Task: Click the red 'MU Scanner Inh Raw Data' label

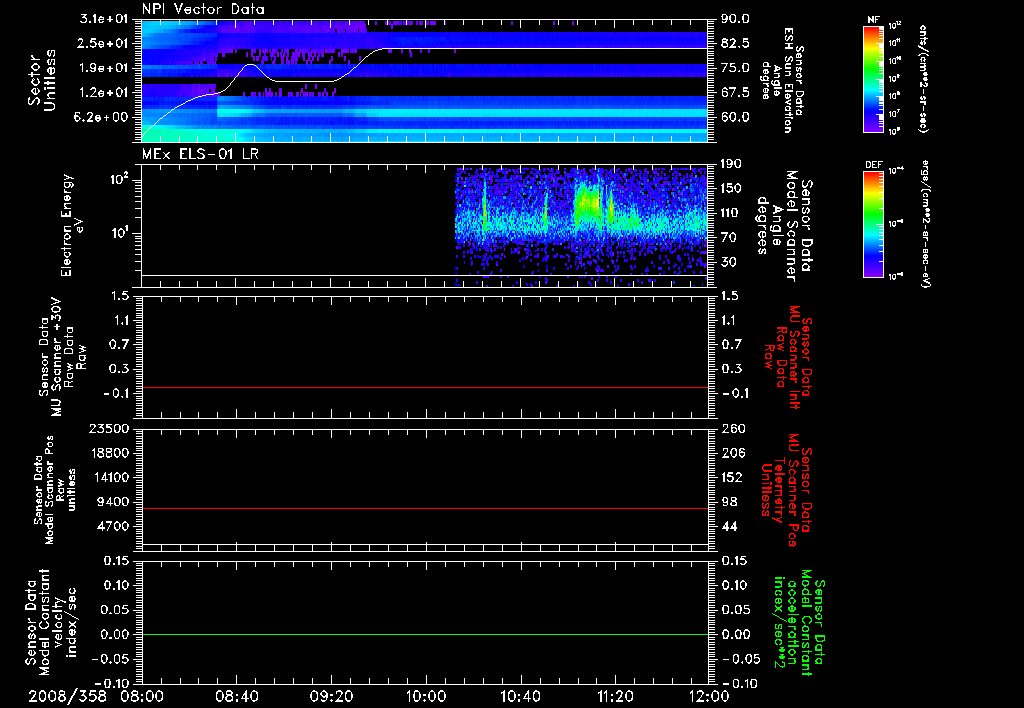Action: tap(790, 357)
